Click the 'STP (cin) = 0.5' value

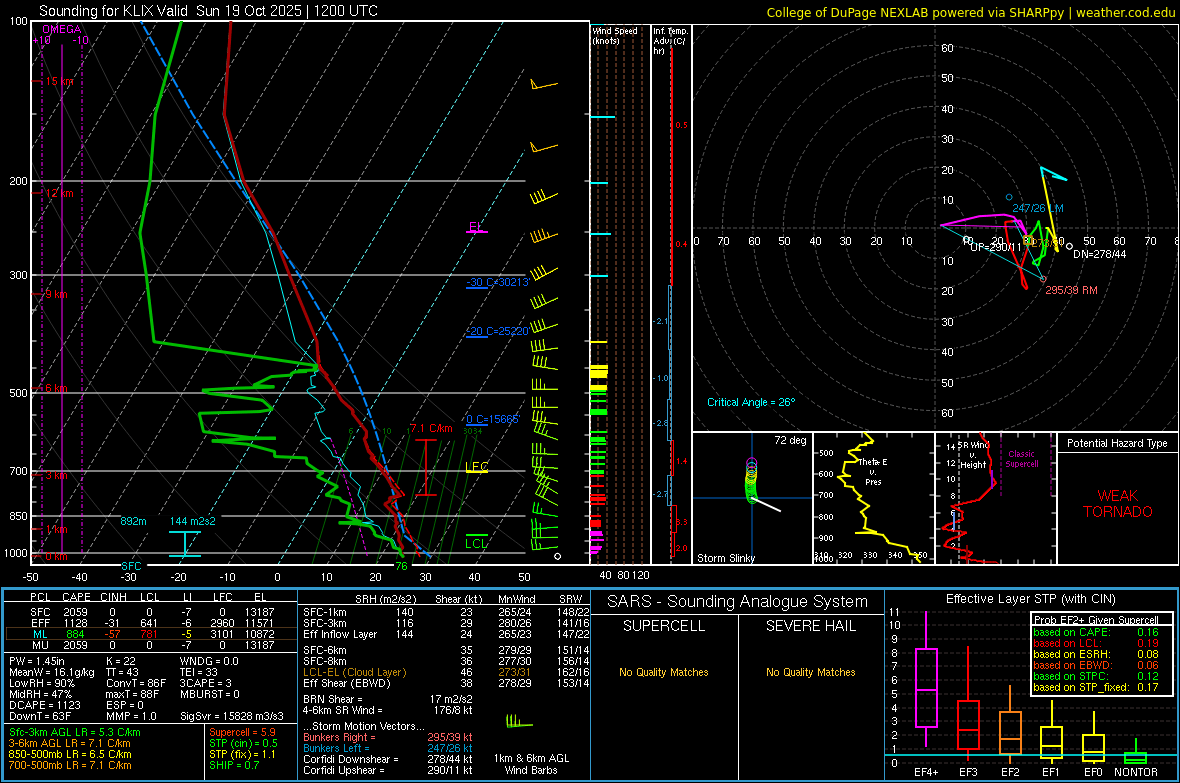(243, 743)
